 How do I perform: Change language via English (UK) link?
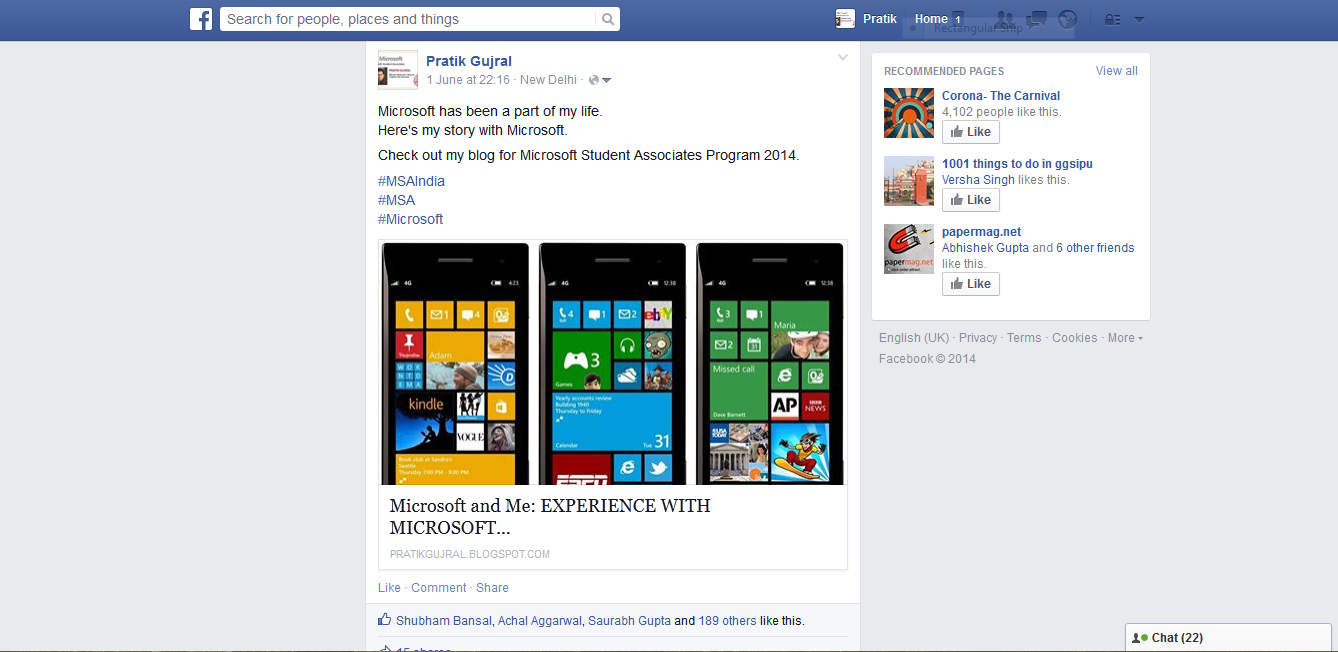(914, 338)
